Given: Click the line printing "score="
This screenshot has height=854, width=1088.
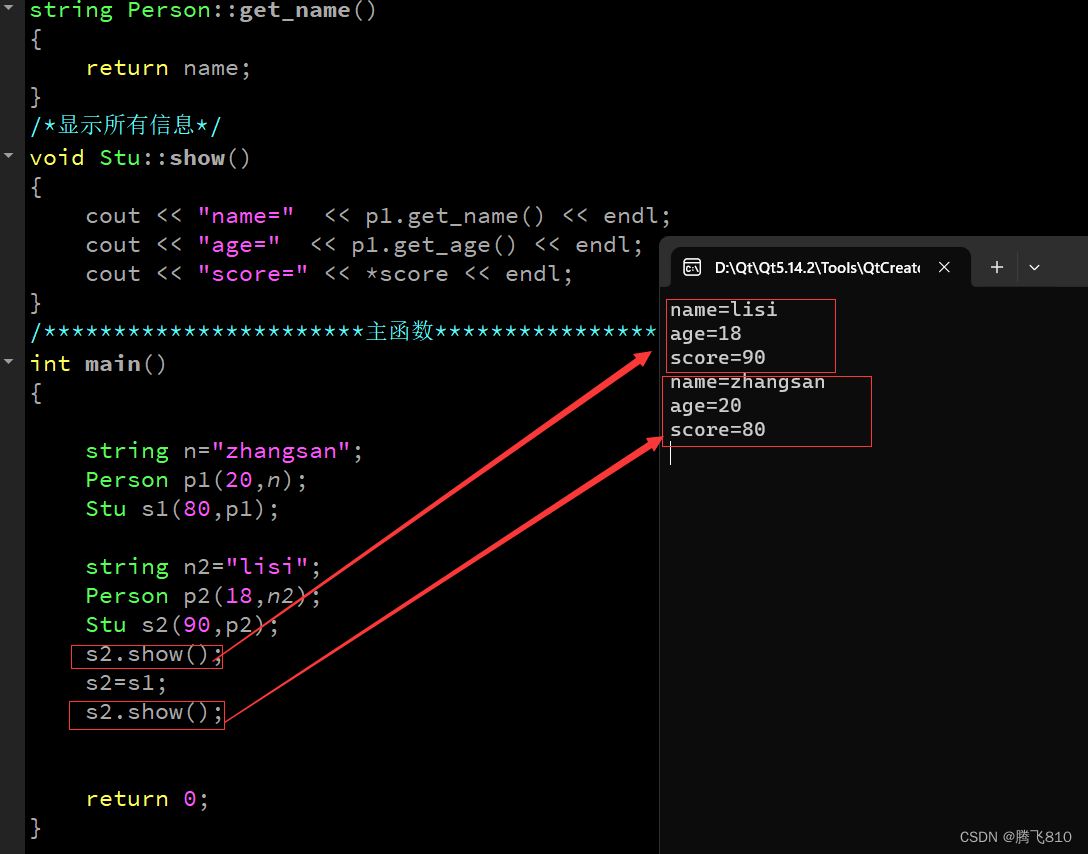Looking at the screenshot, I should click(329, 274).
